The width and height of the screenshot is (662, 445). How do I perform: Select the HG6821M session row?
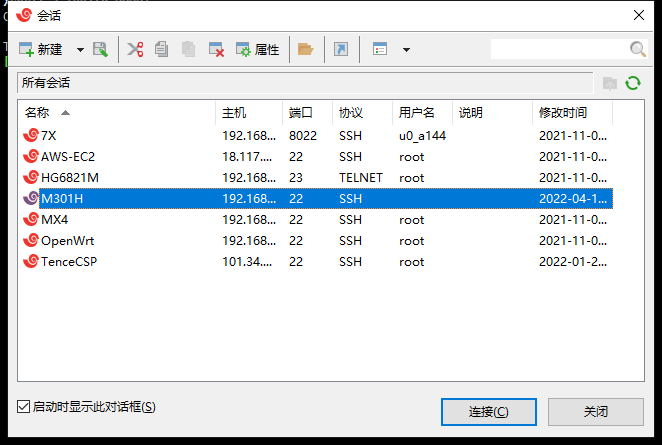(x=317, y=178)
